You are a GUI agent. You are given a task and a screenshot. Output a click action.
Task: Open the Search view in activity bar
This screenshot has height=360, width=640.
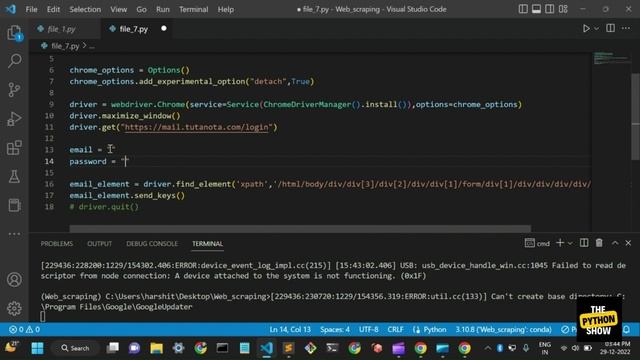pyautogui.click(x=14, y=61)
